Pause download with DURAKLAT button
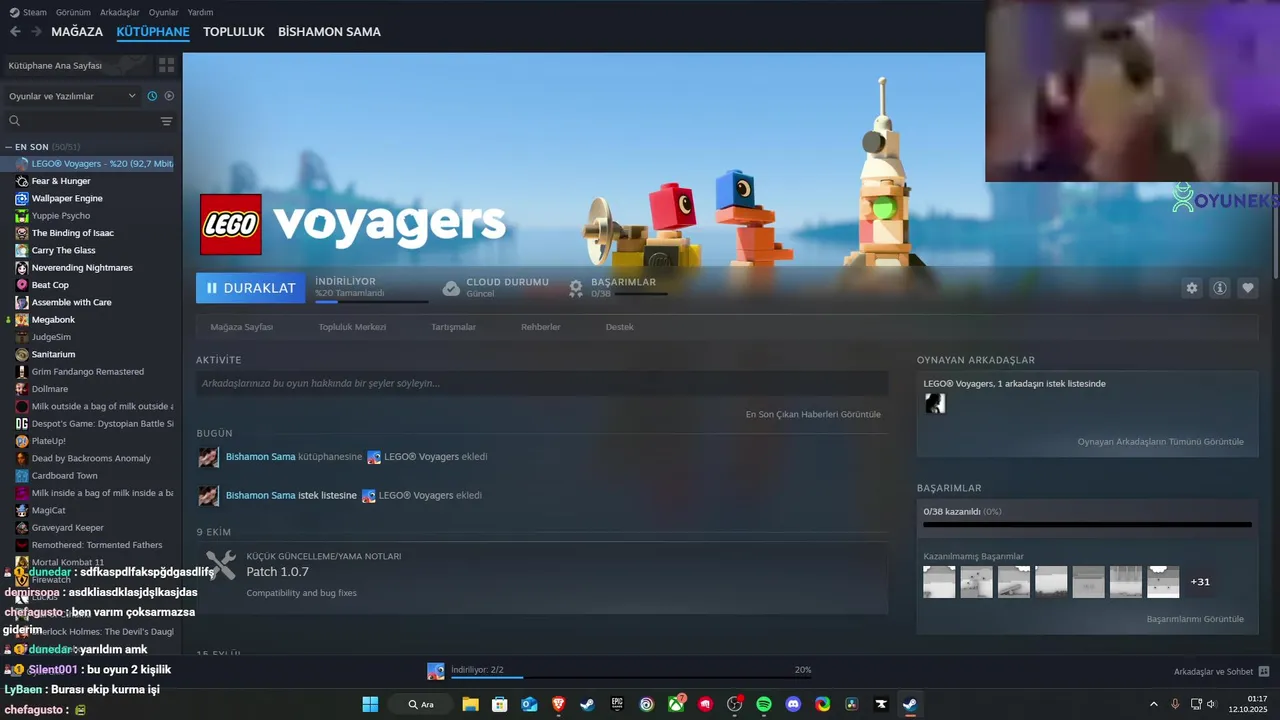The height and width of the screenshot is (720, 1280). [x=251, y=288]
